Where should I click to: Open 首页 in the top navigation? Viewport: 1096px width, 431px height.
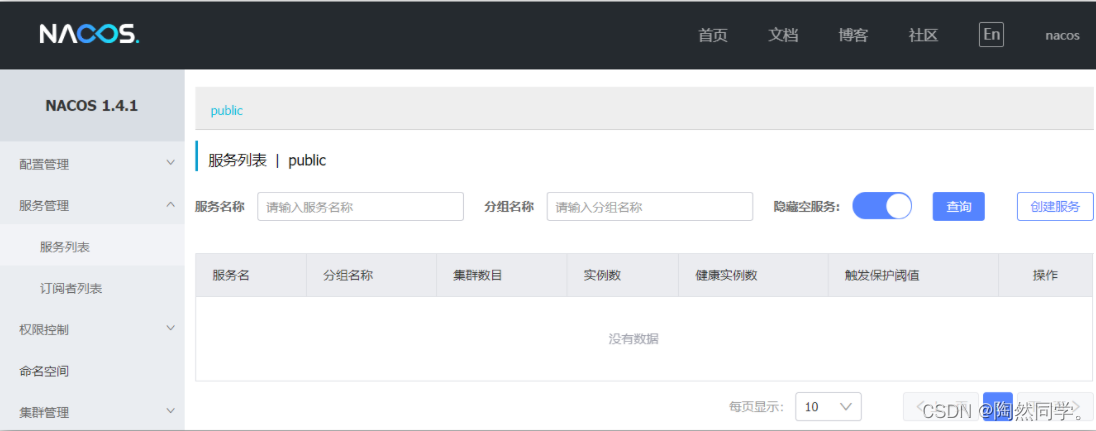pos(713,35)
